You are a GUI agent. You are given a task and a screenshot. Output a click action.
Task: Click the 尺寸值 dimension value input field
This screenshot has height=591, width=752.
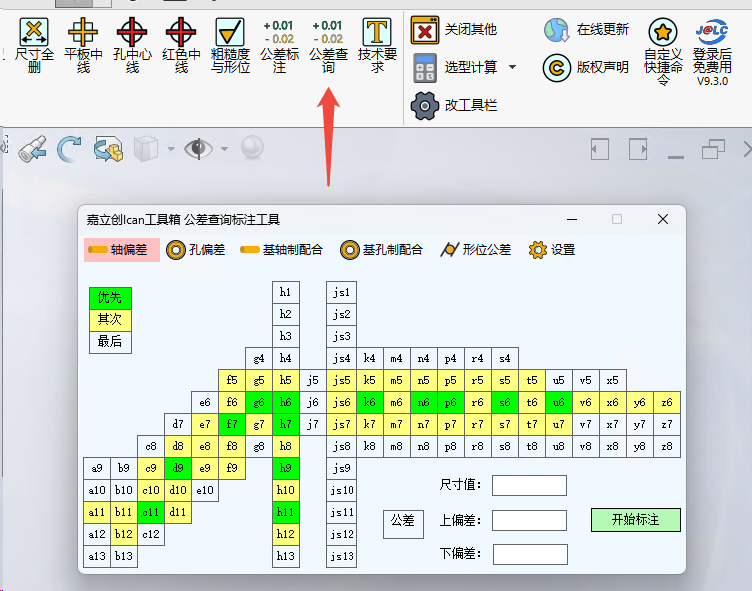point(529,485)
